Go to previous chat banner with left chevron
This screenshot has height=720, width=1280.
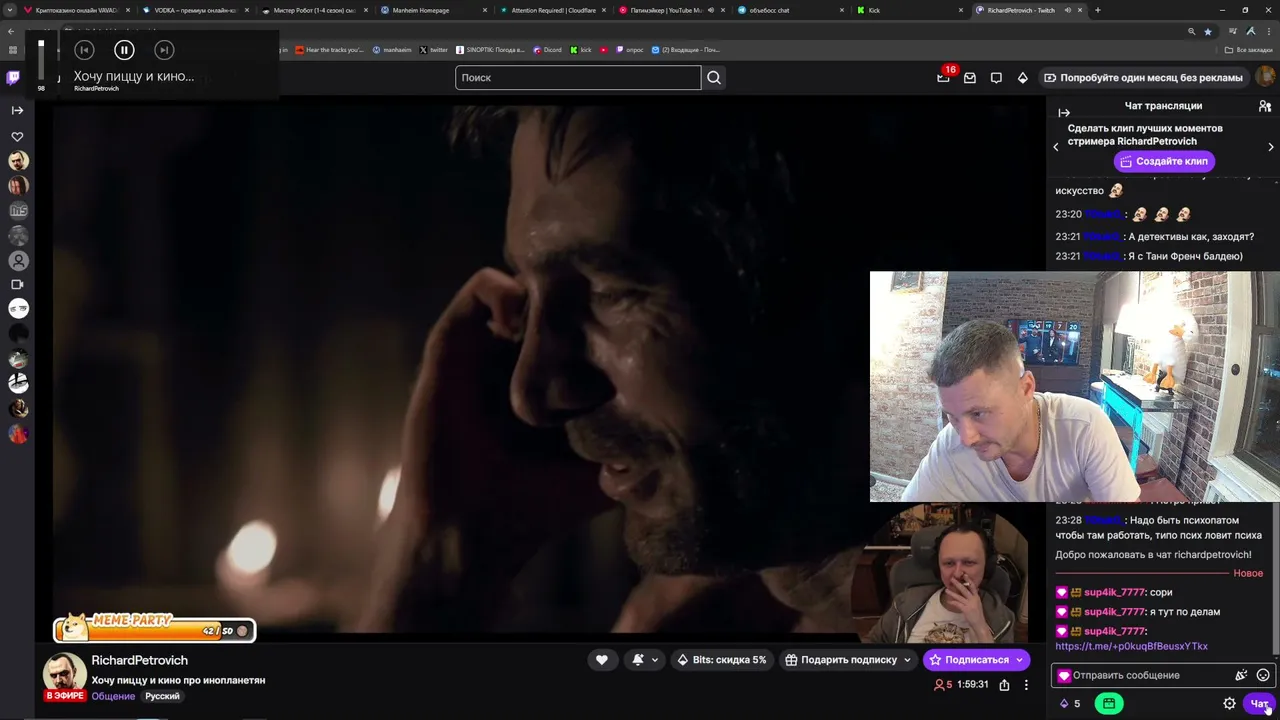pyautogui.click(x=1056, y=147)
